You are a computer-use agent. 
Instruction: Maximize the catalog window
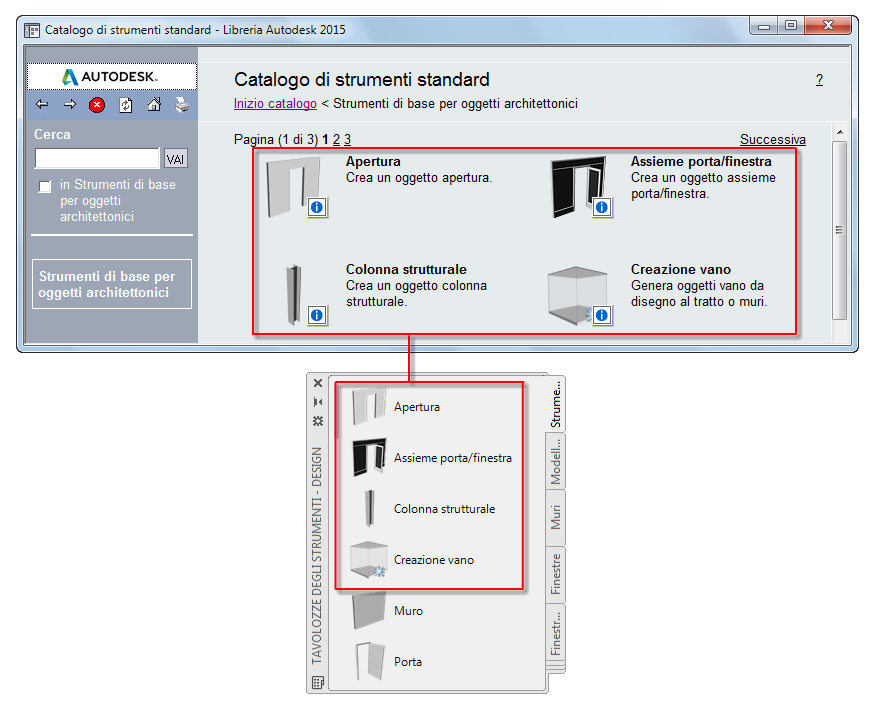[791, 26]
